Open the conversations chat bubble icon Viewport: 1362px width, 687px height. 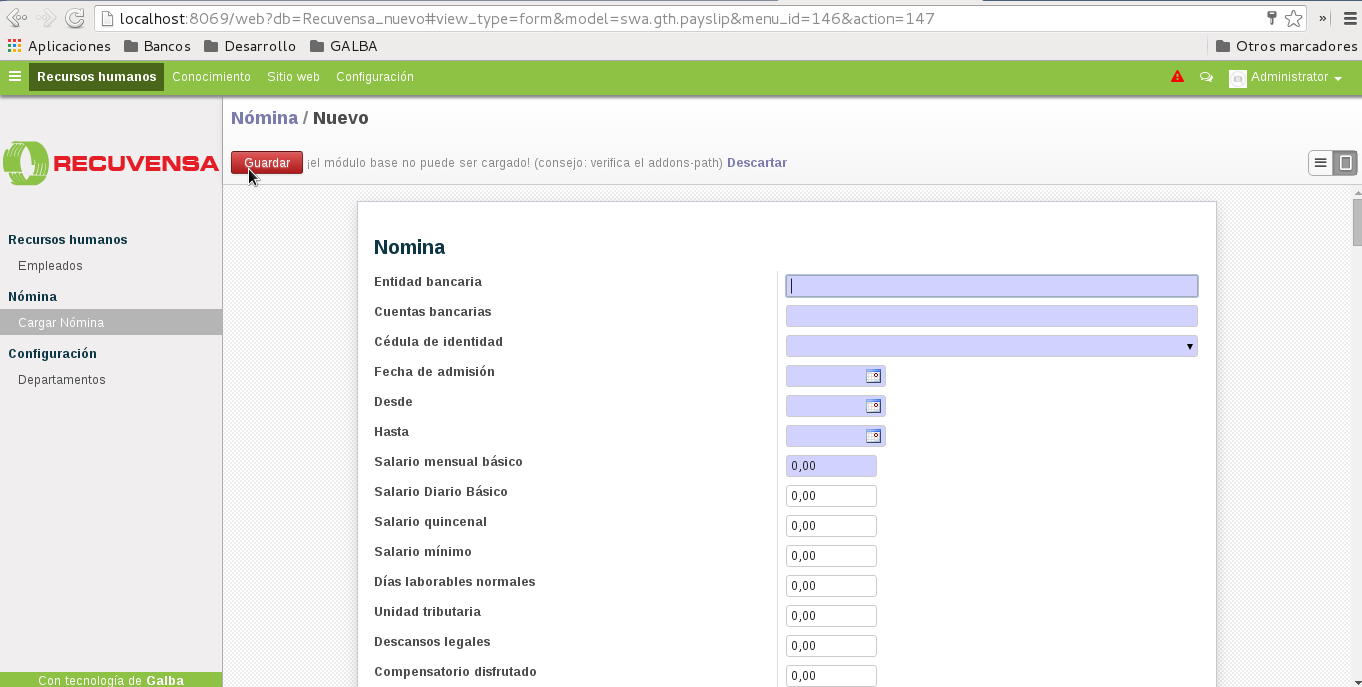tap(1206, 77)
